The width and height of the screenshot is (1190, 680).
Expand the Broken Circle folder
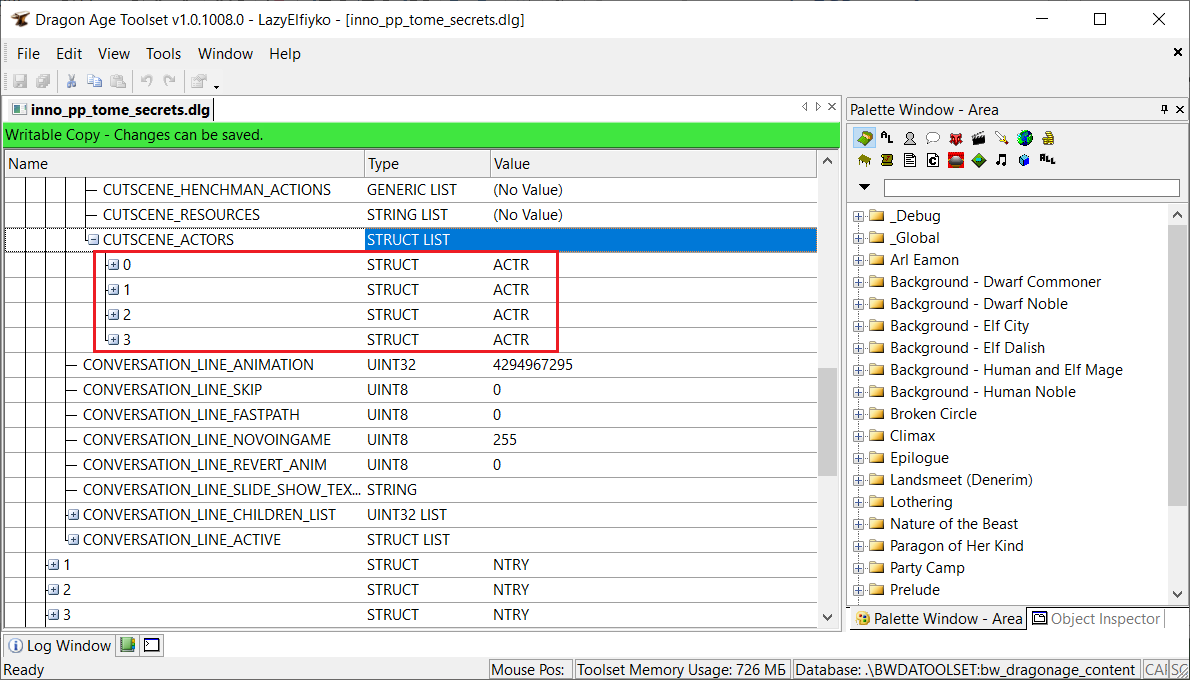(x=858, y=414)
